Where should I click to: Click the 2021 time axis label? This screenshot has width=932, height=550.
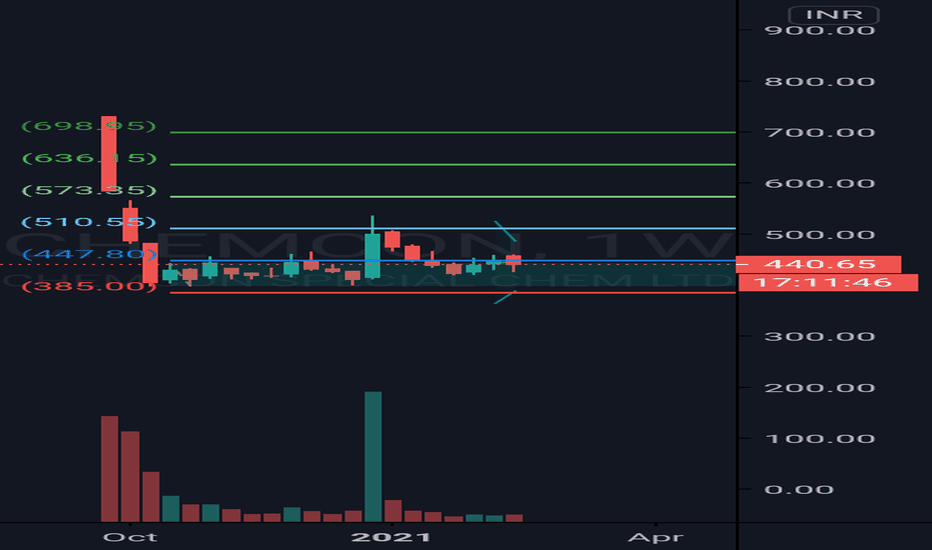point(391,538)
